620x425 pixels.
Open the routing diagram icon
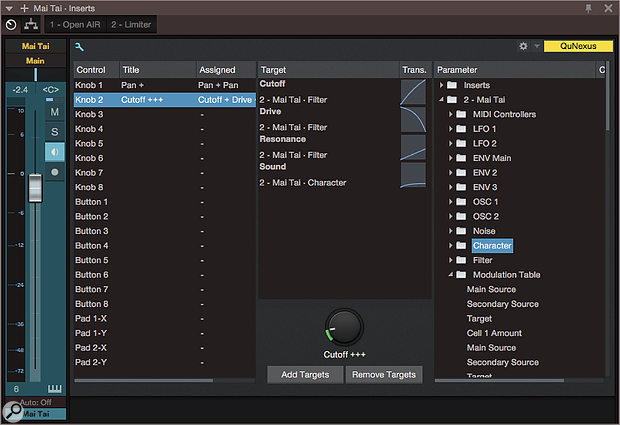point(31,25)
